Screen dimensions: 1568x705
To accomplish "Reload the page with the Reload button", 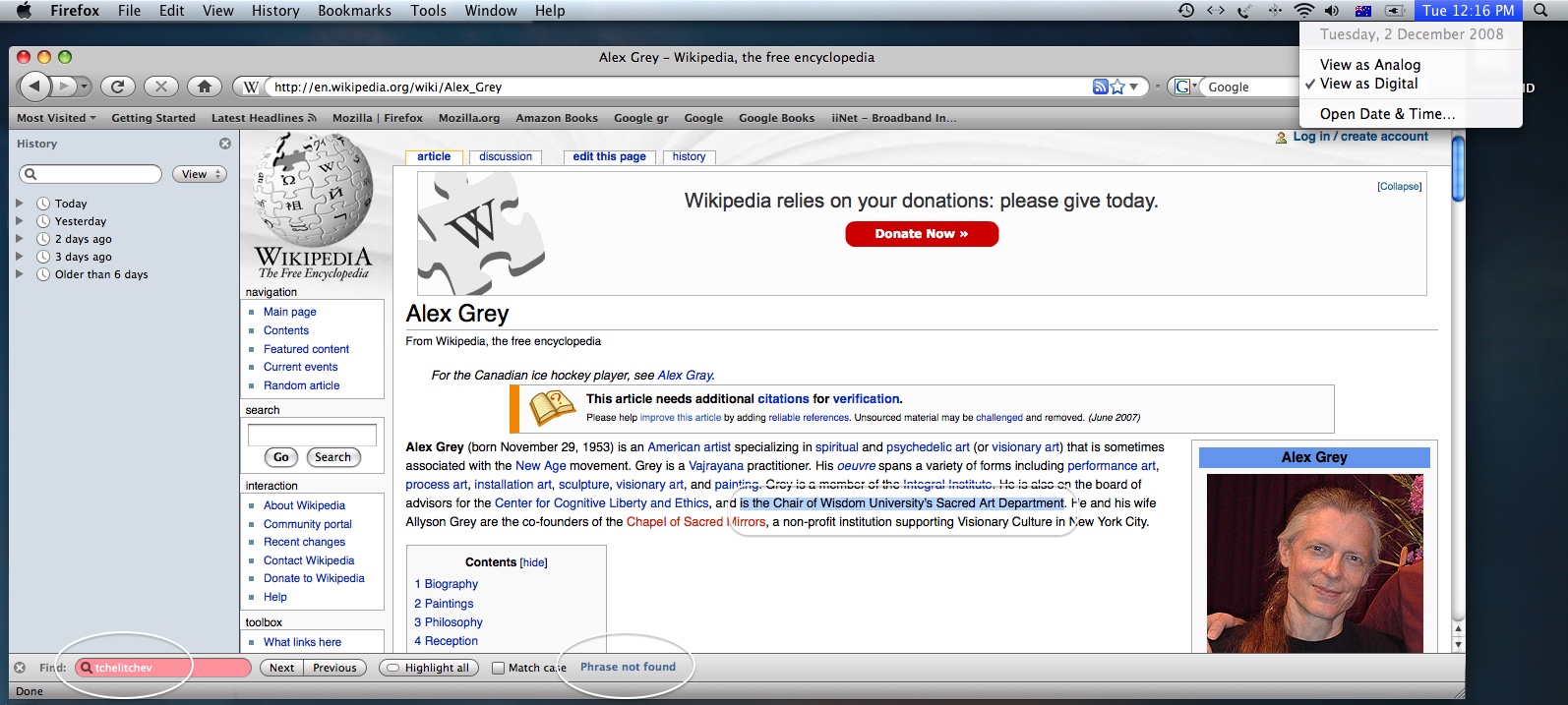I will 118,87.
